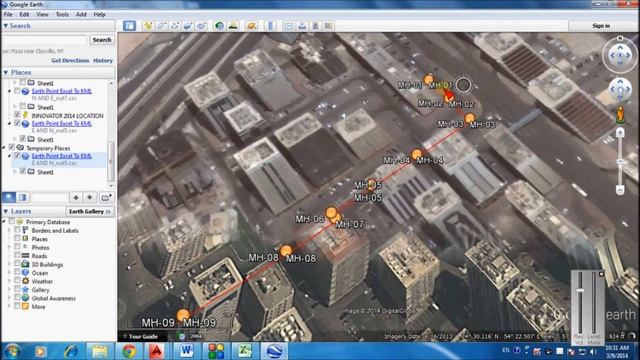Collapse the Temporary Places tree node
Image resolution: width=640 pixels, height=360 pixels.
(4, 147)
